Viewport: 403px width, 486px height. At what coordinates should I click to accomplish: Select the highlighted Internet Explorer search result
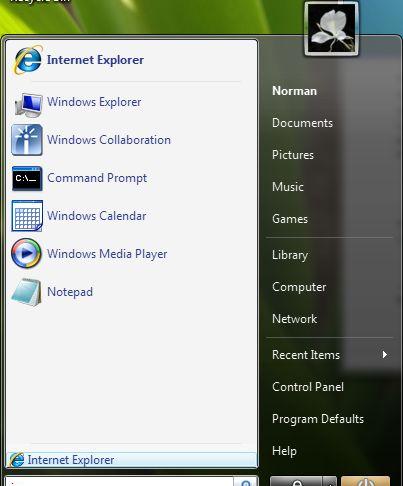[x=132, y=460]
